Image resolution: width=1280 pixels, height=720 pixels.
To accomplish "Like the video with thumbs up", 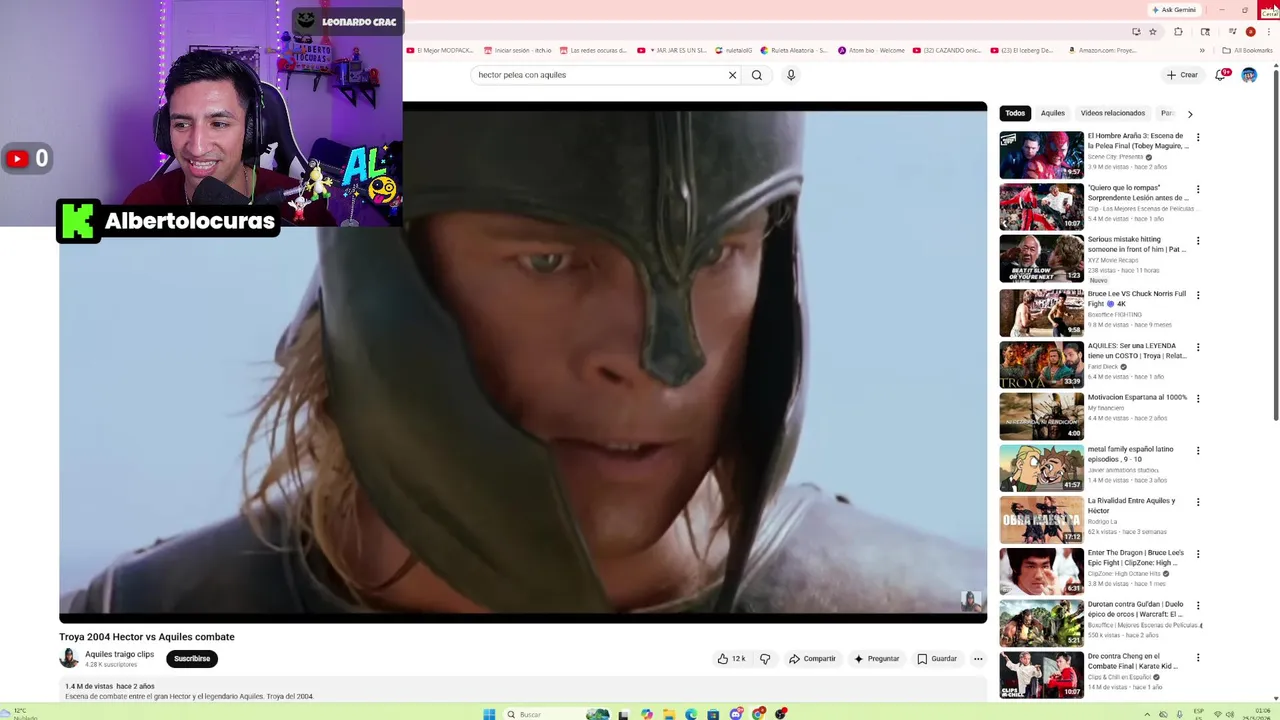I will coord(731,659).
